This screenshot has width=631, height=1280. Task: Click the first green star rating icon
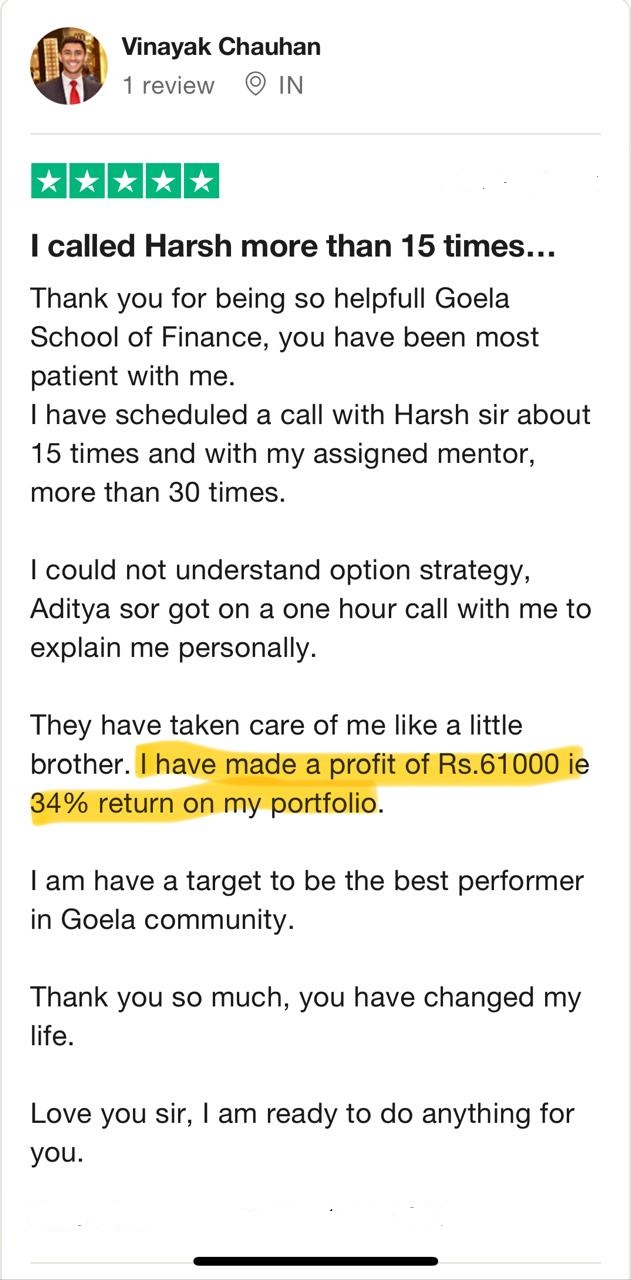pyautogui.click(x=50, y=182)
